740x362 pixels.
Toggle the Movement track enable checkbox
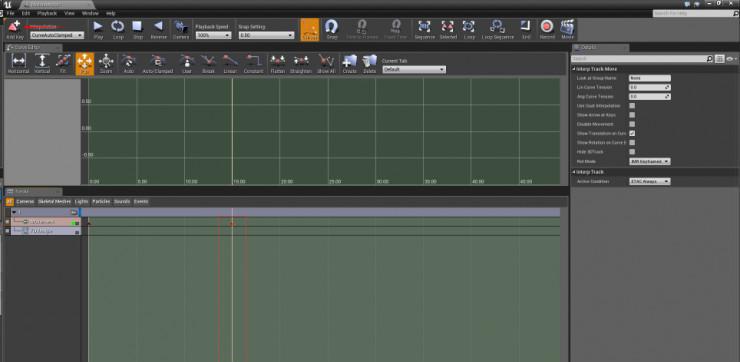(x=7, y=222)
